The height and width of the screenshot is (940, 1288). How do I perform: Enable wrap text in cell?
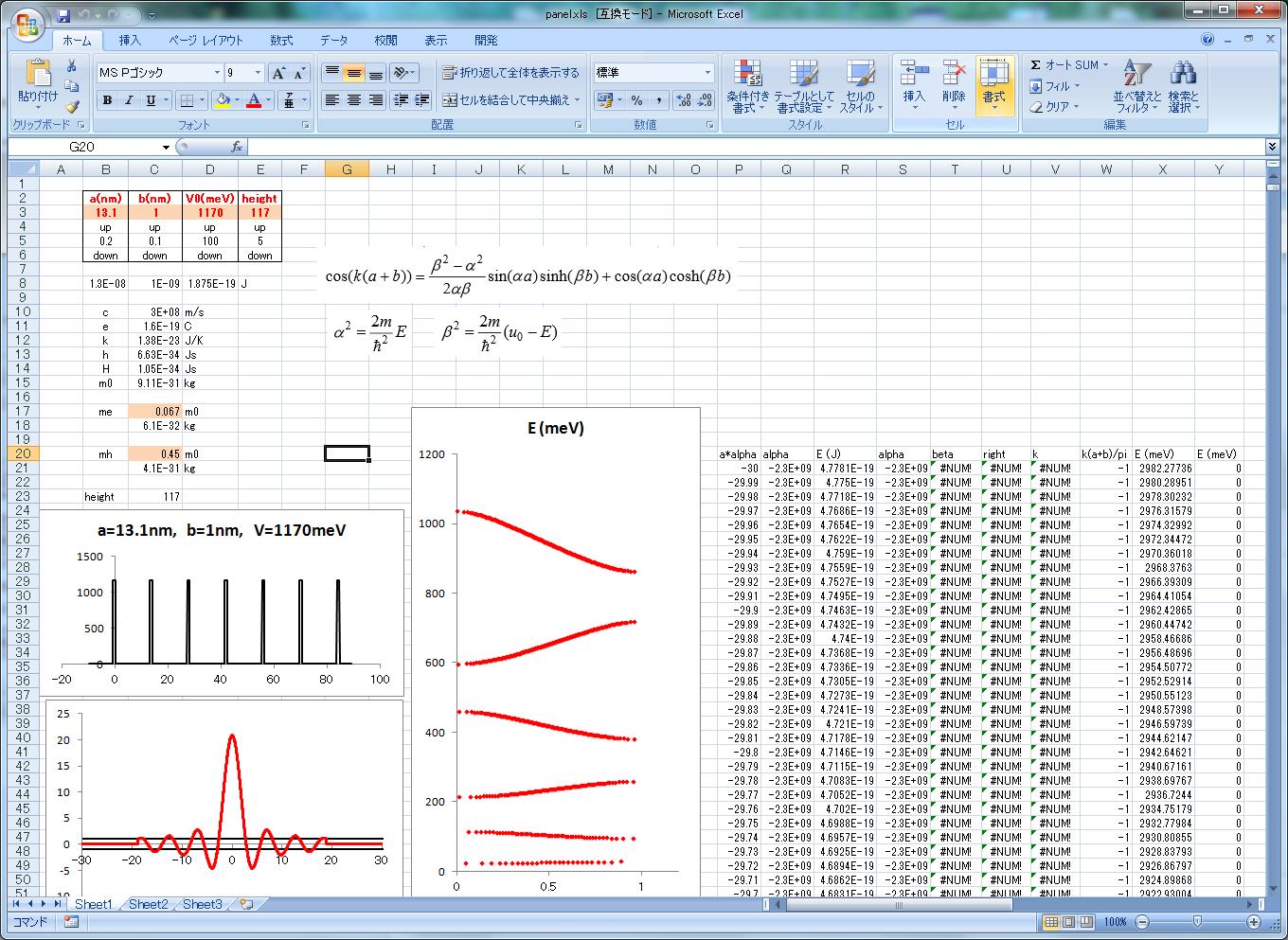(x=510, y=73)
